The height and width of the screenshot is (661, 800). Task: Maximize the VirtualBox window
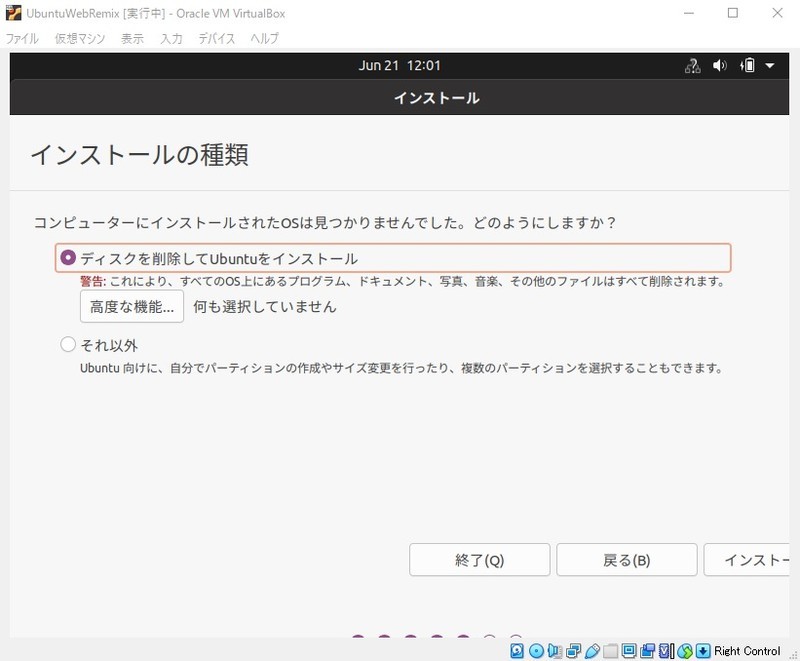click(733, 13)
